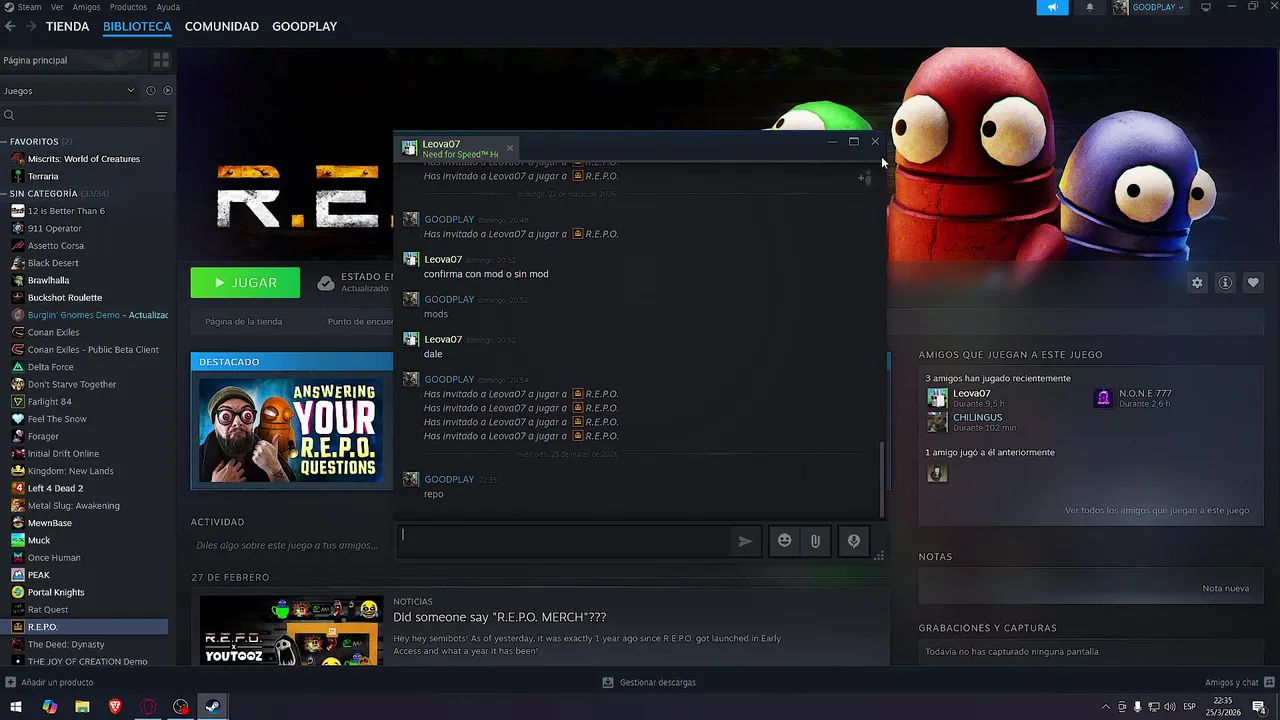Switch library to grid collections view
The image size is (1280, 720).
(x=161, y=60)
